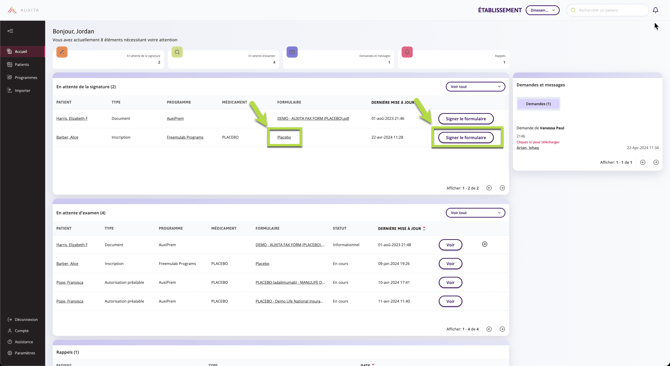Click Déconnexion in the sidebar
Image resolution: width=670 pixels, height=366 pixels.
click(26, 319)
